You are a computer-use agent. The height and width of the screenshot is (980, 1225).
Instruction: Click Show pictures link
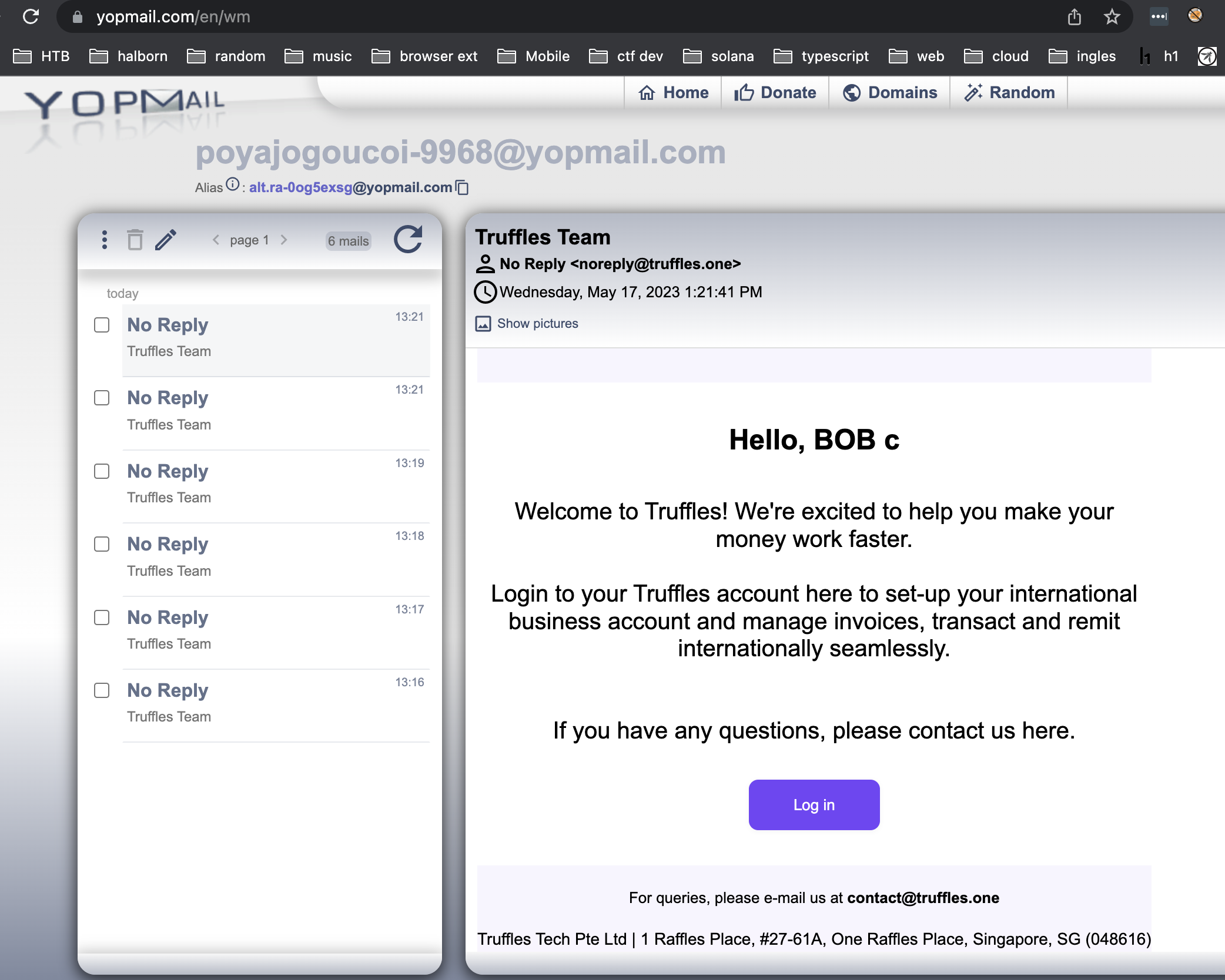point(537,324)
